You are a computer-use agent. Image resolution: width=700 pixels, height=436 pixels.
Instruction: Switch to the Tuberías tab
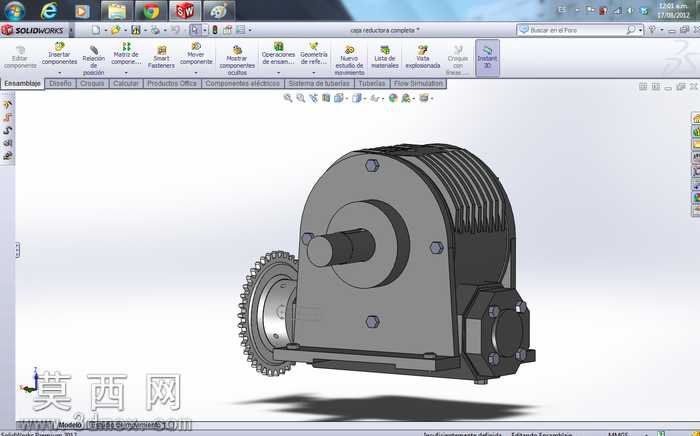point(372,83)
